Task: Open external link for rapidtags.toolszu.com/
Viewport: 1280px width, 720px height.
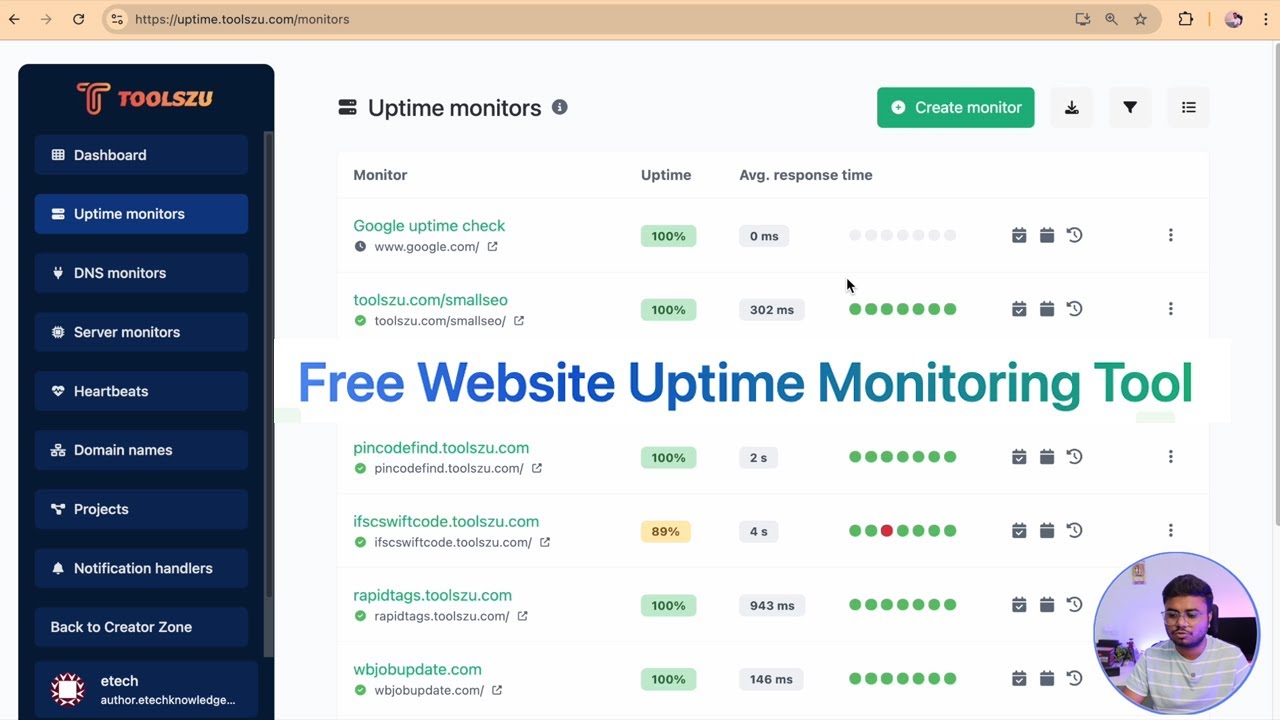Action: [x=522, y=616]
